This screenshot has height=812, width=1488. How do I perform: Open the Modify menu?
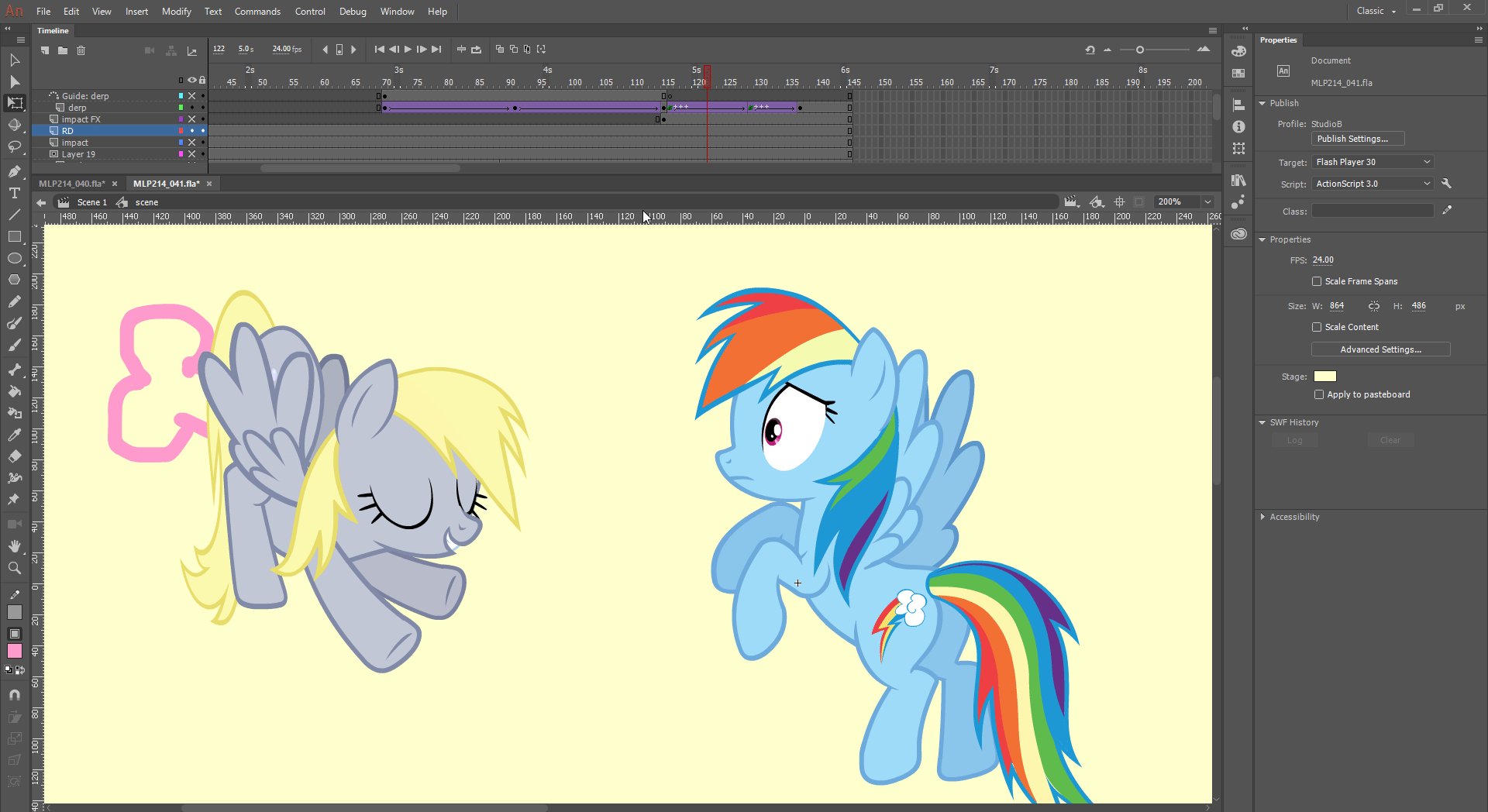pos(176,12)
